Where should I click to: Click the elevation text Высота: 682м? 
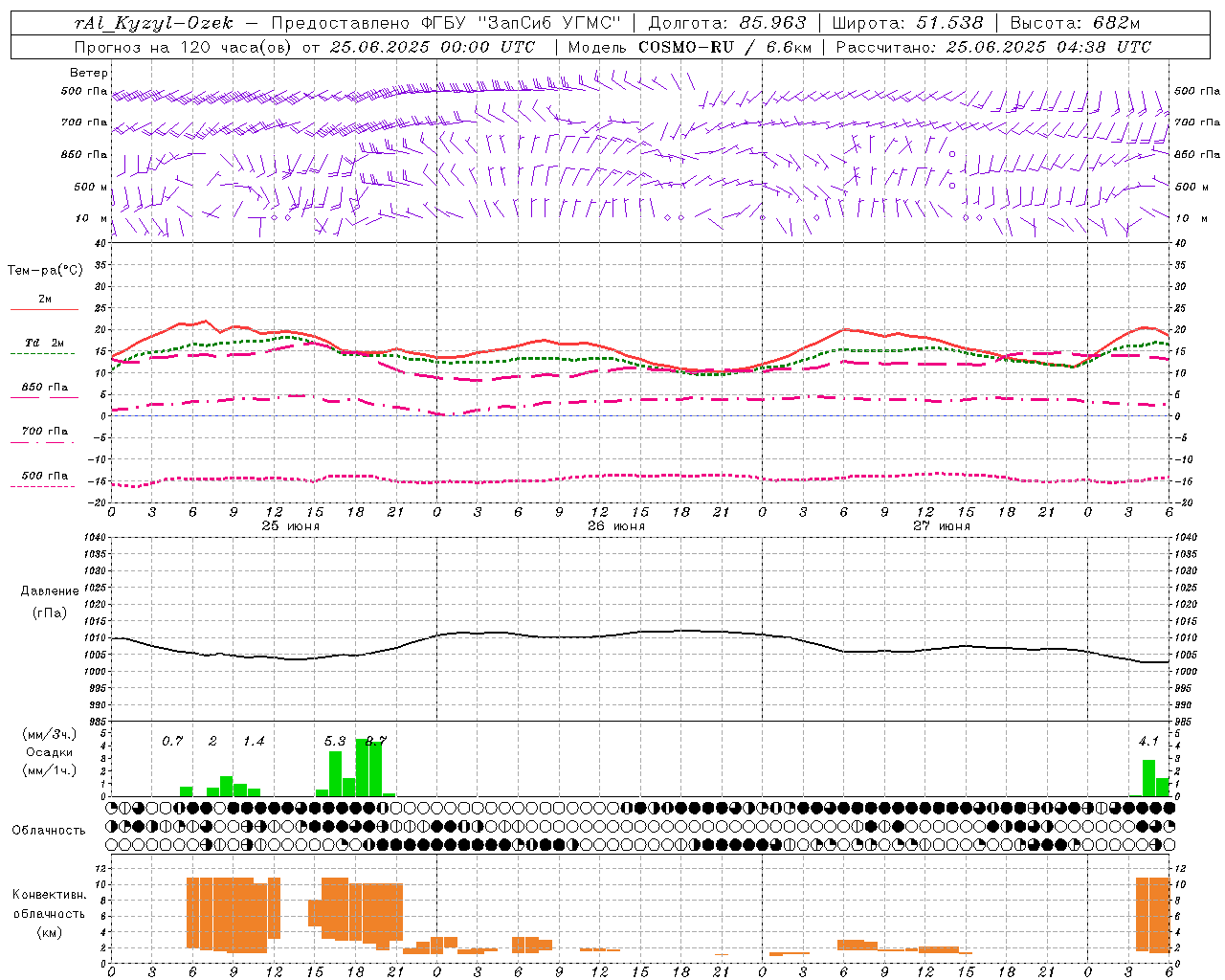tap(1076, 23)
